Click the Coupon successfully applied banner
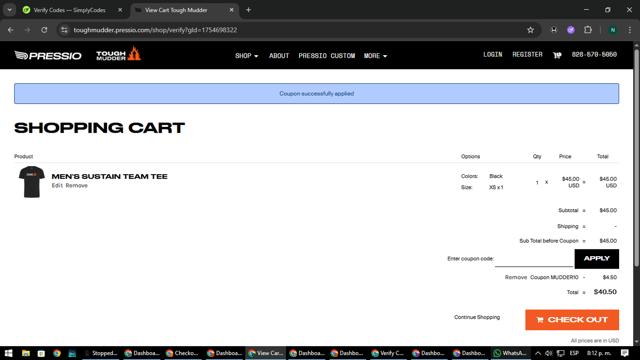The height and width of the screenshot is (360, 640). [316, 93]
